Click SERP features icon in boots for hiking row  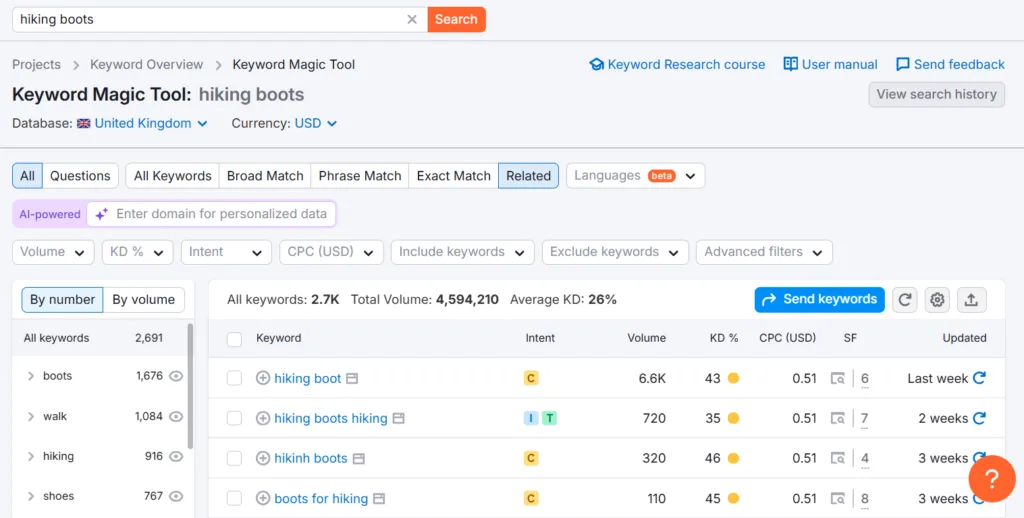click(x=837, y=499)
